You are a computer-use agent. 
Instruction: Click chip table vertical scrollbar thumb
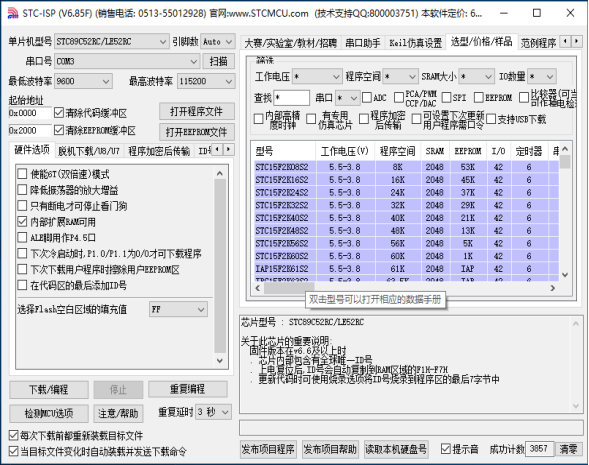click(565, 162)
